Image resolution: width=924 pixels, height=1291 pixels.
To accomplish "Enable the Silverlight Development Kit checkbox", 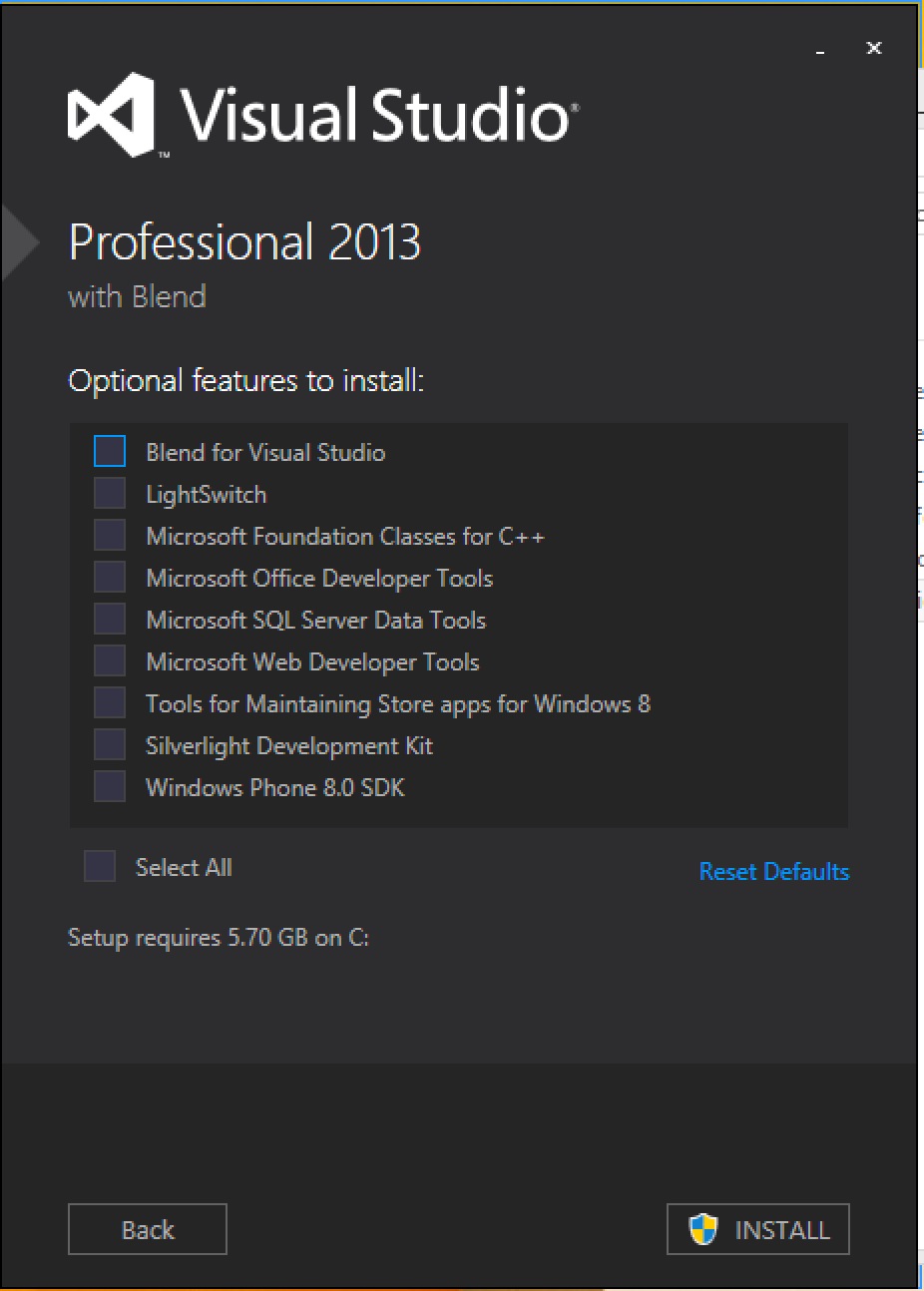I will [110, 745].
